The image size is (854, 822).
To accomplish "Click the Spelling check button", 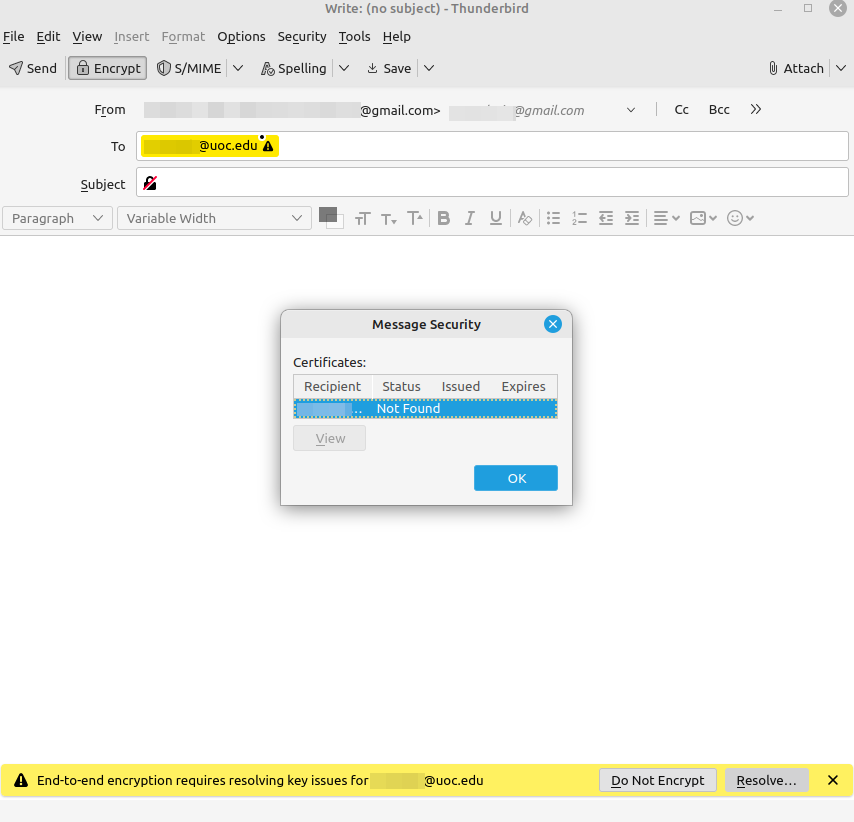I will pos(294,68).
